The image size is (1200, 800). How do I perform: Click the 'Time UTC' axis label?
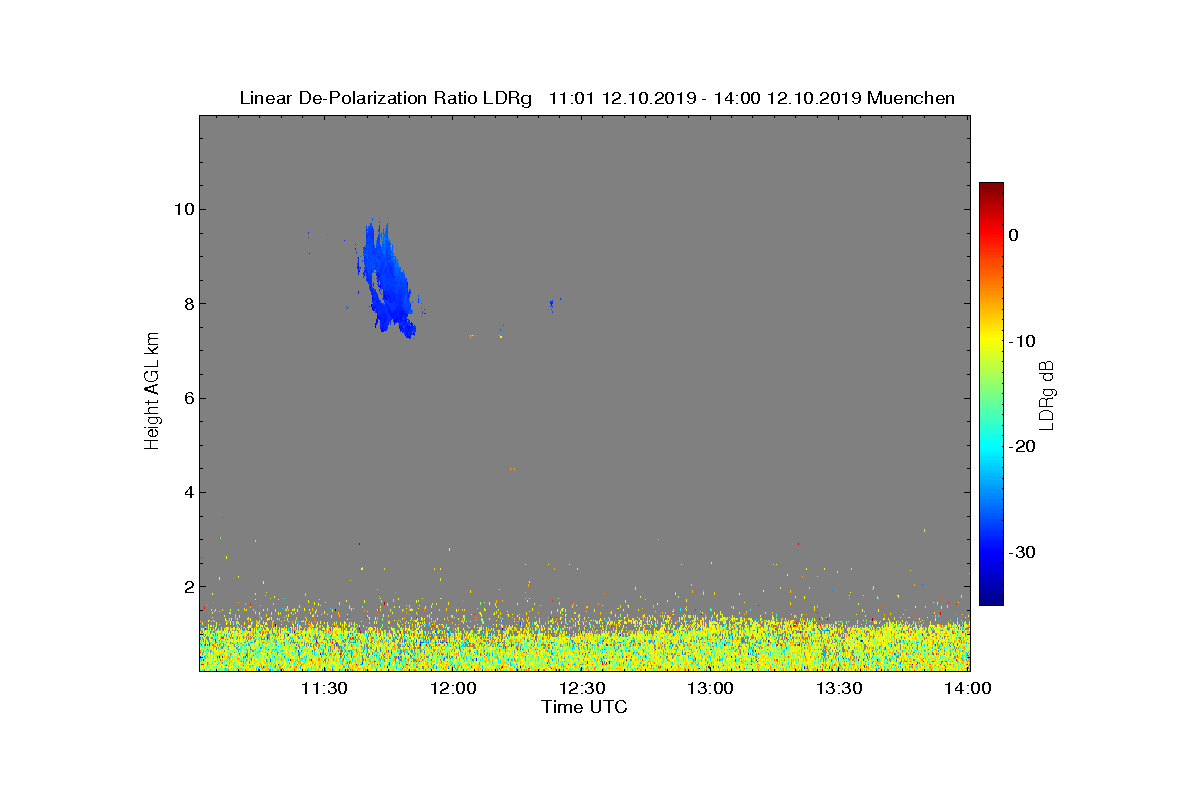[x=585, y=707]
